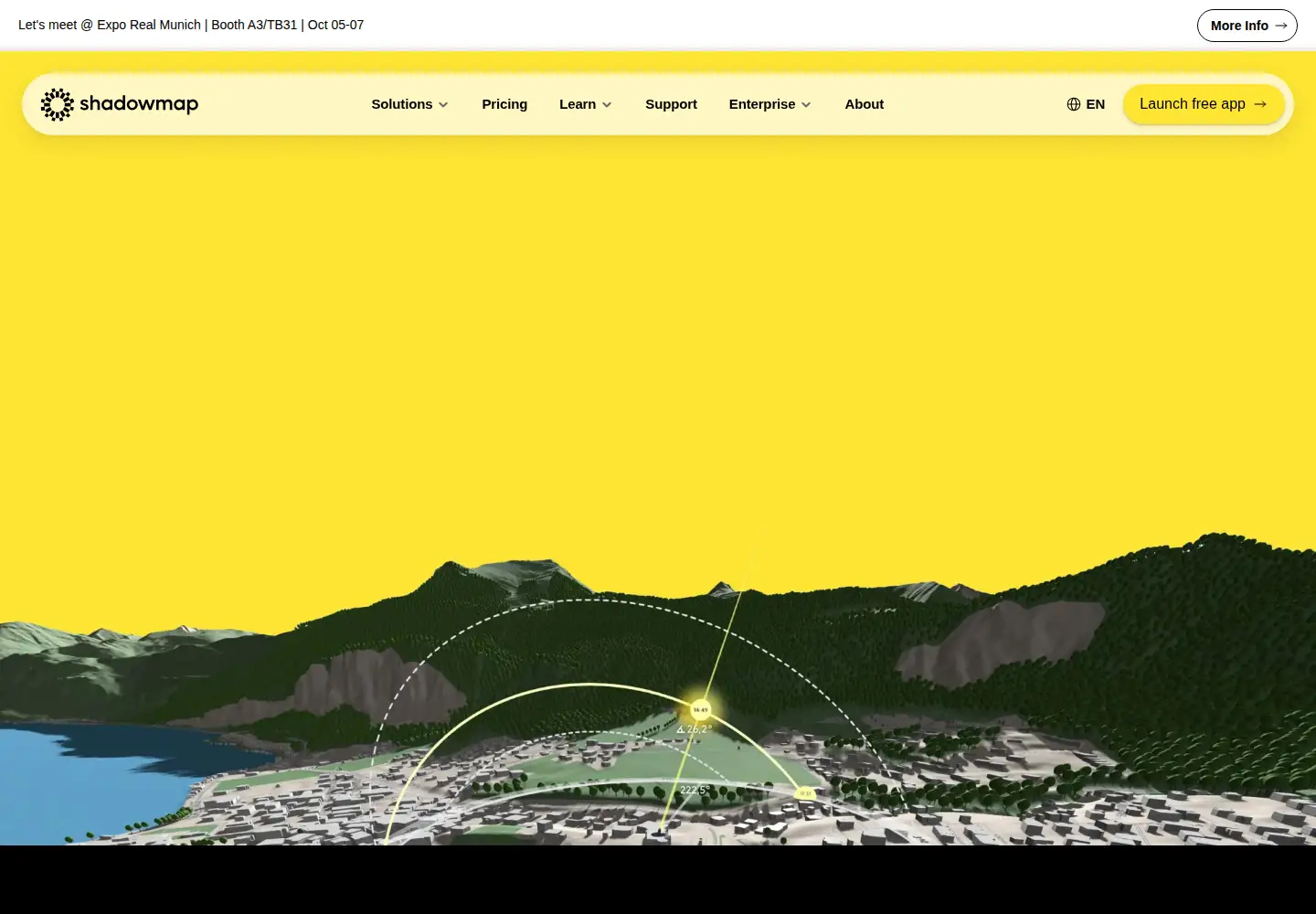This screenshot has height=914, width=1316.
Task: Open the Pricing page
Action: pyautogui.click(x=504, y=104)
